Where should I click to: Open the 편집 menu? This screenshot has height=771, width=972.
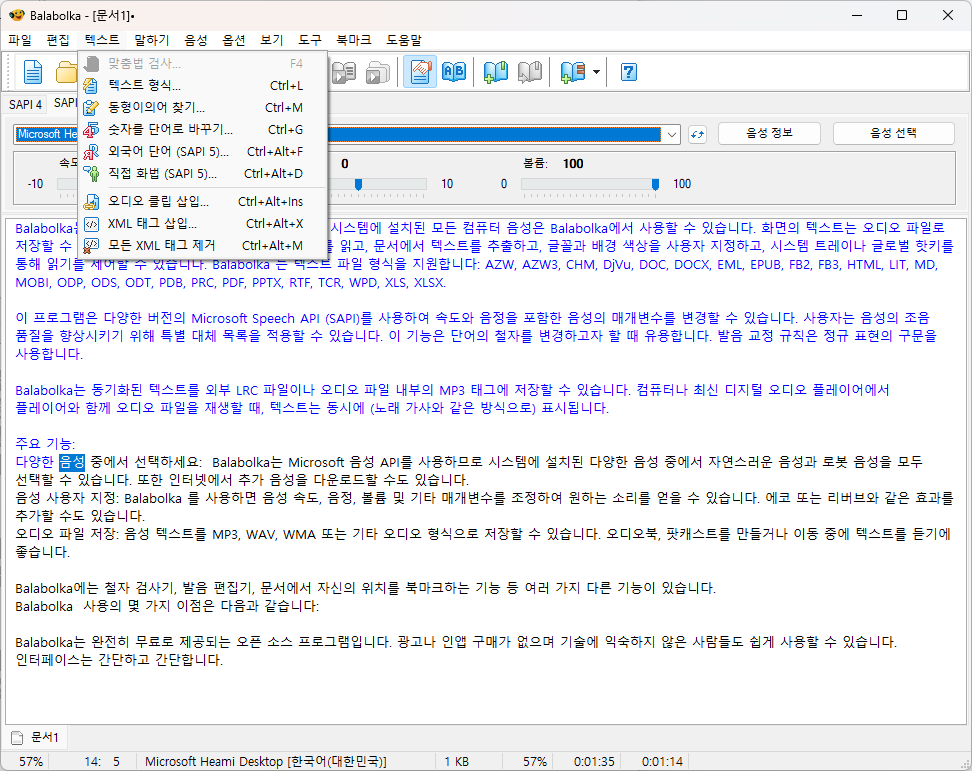click(58, 40)
